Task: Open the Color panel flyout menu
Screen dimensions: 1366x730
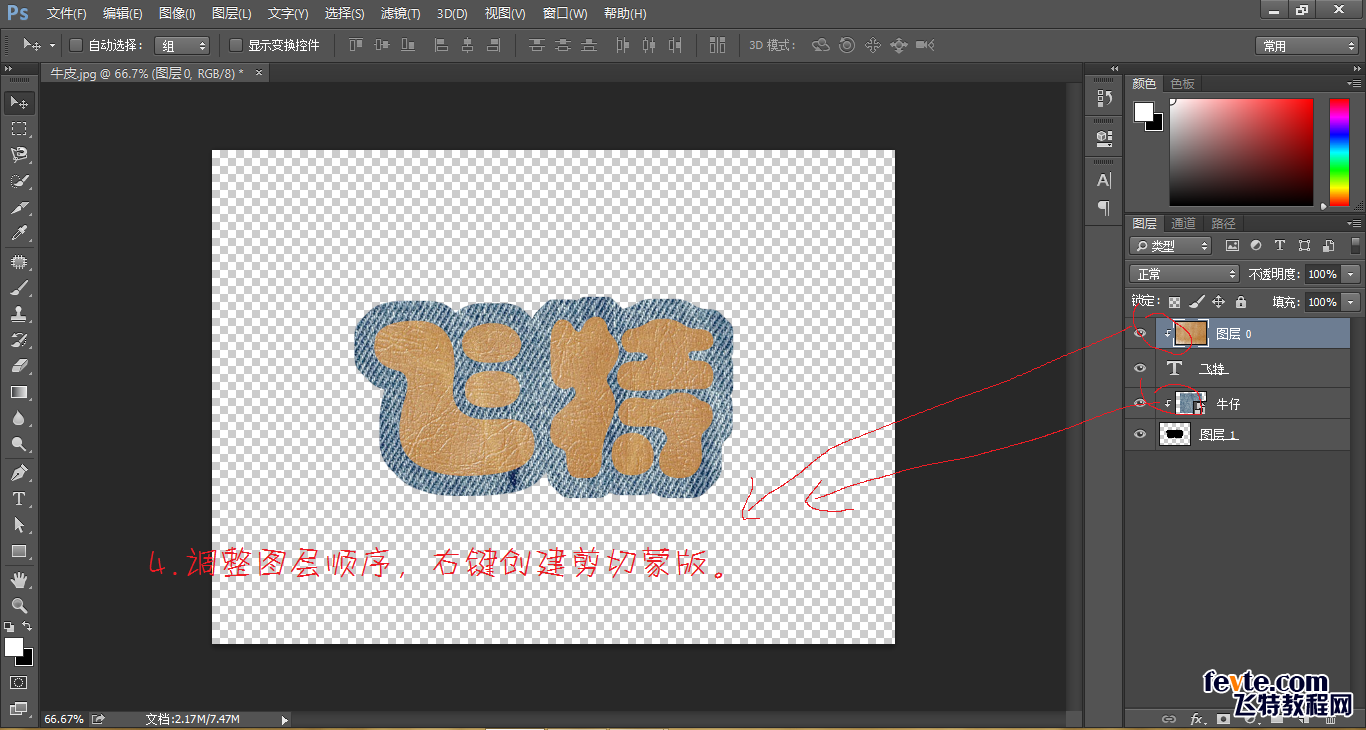Action: pos(1354,84)
